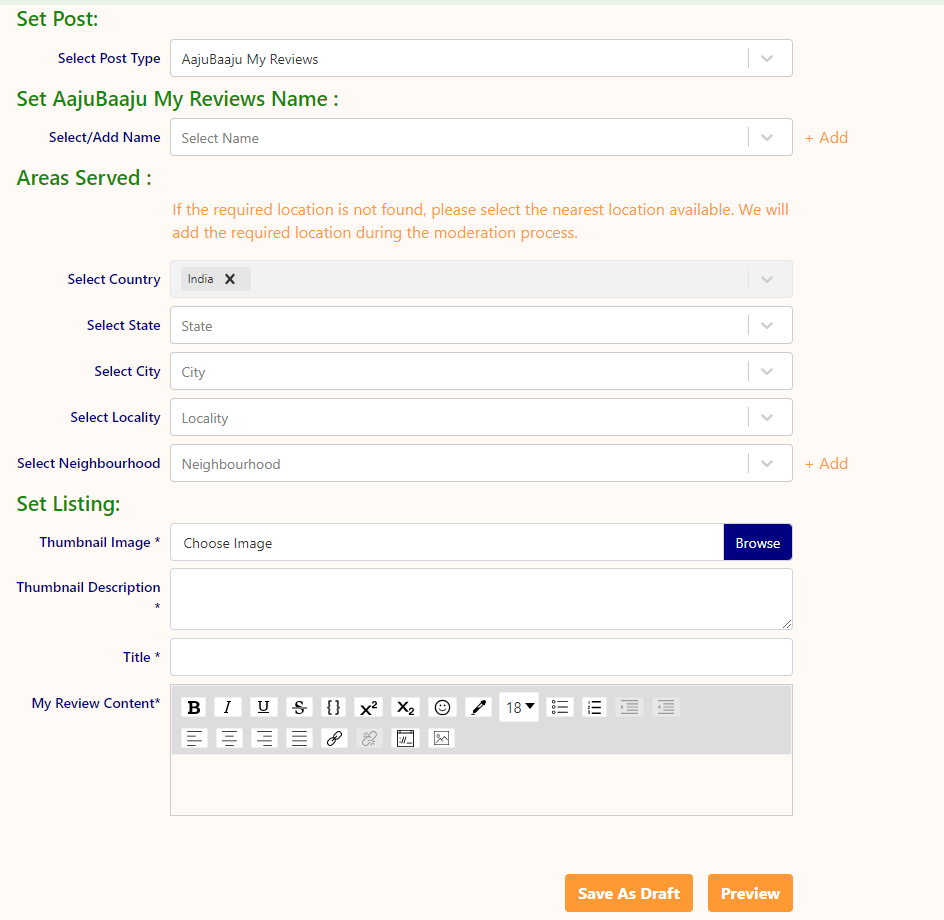
Task: Click the insert link icon
Action: point(334,738)
